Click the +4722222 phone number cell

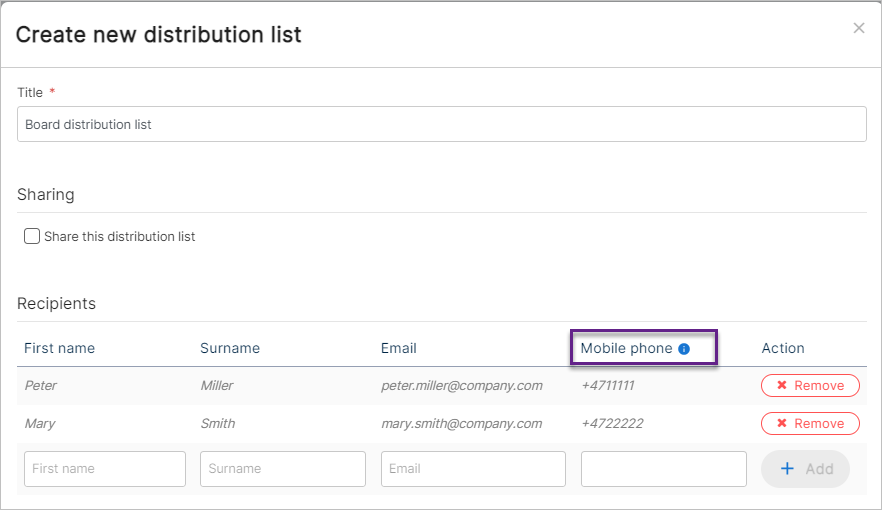point(613,423)
